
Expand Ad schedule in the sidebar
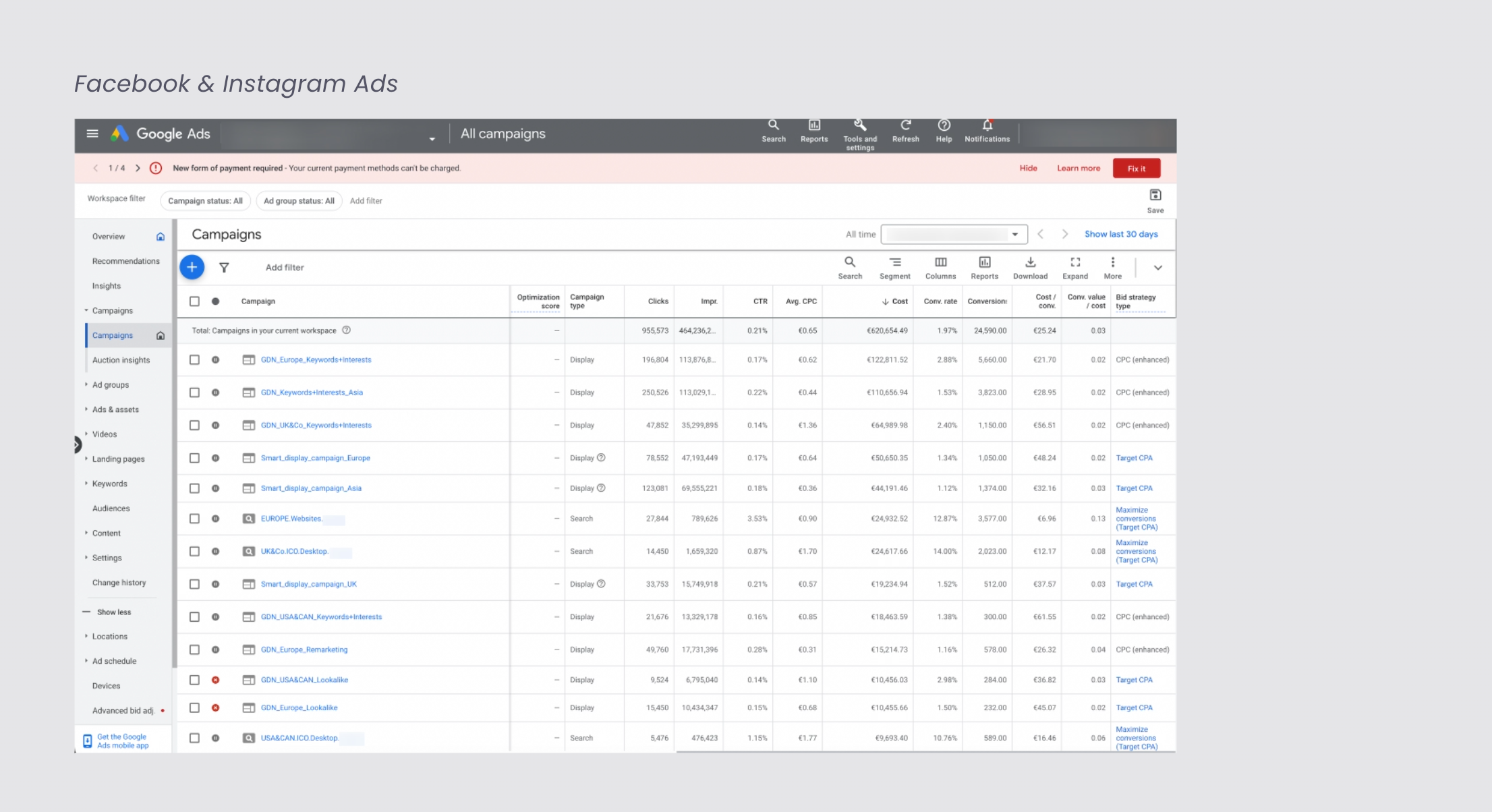pos(86,660)
